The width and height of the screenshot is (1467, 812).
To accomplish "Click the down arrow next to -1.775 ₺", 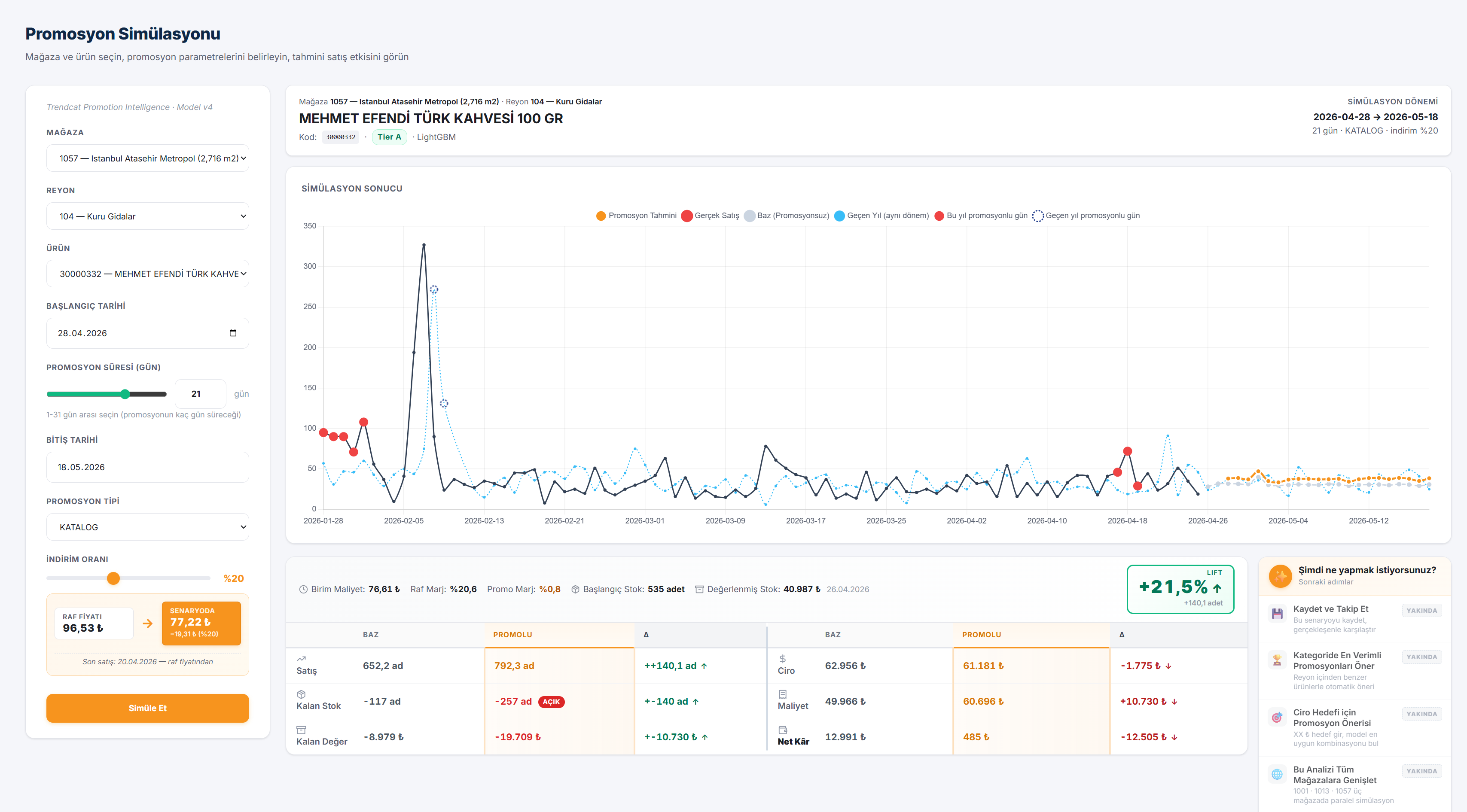I will [x=1168, y=666].
